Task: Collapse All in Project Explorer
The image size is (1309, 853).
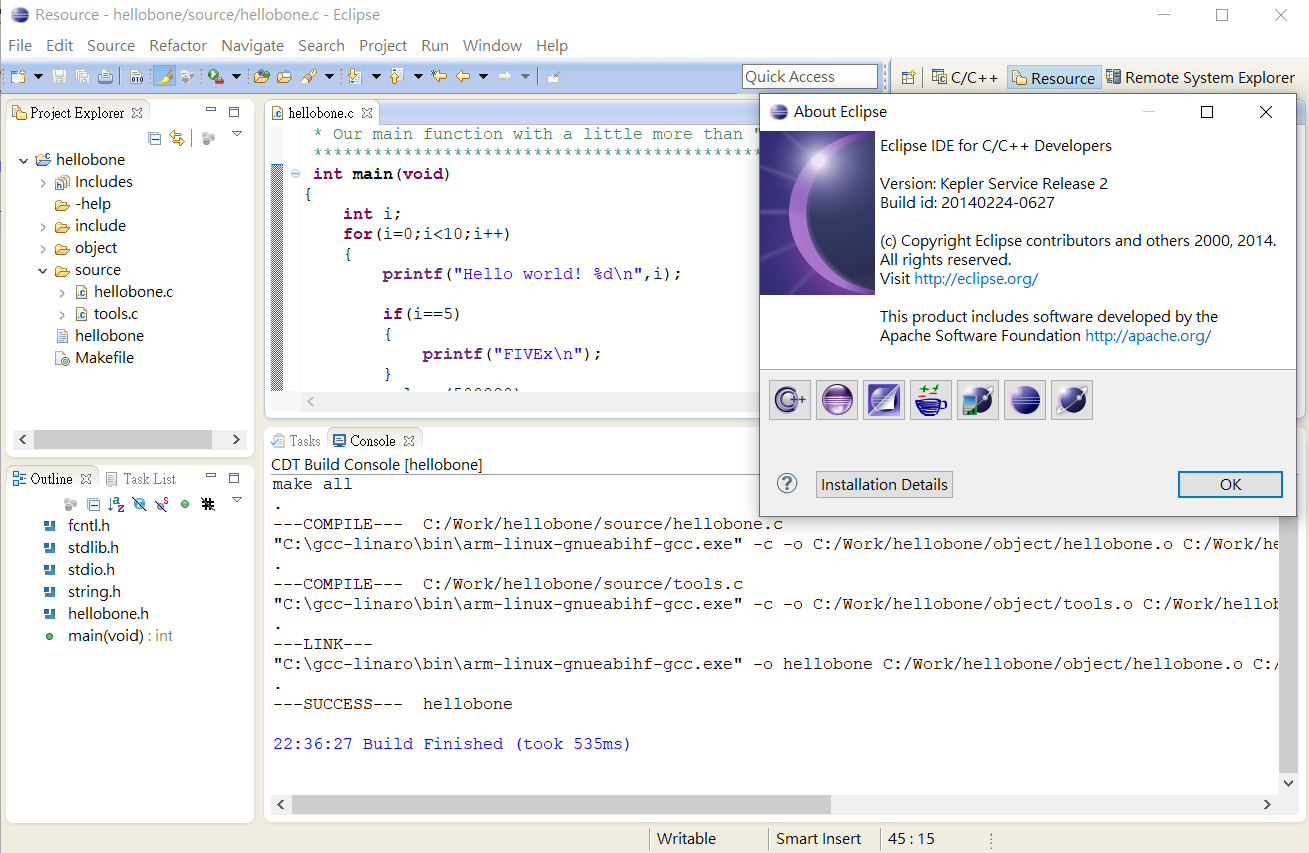Action: [155, 138]
